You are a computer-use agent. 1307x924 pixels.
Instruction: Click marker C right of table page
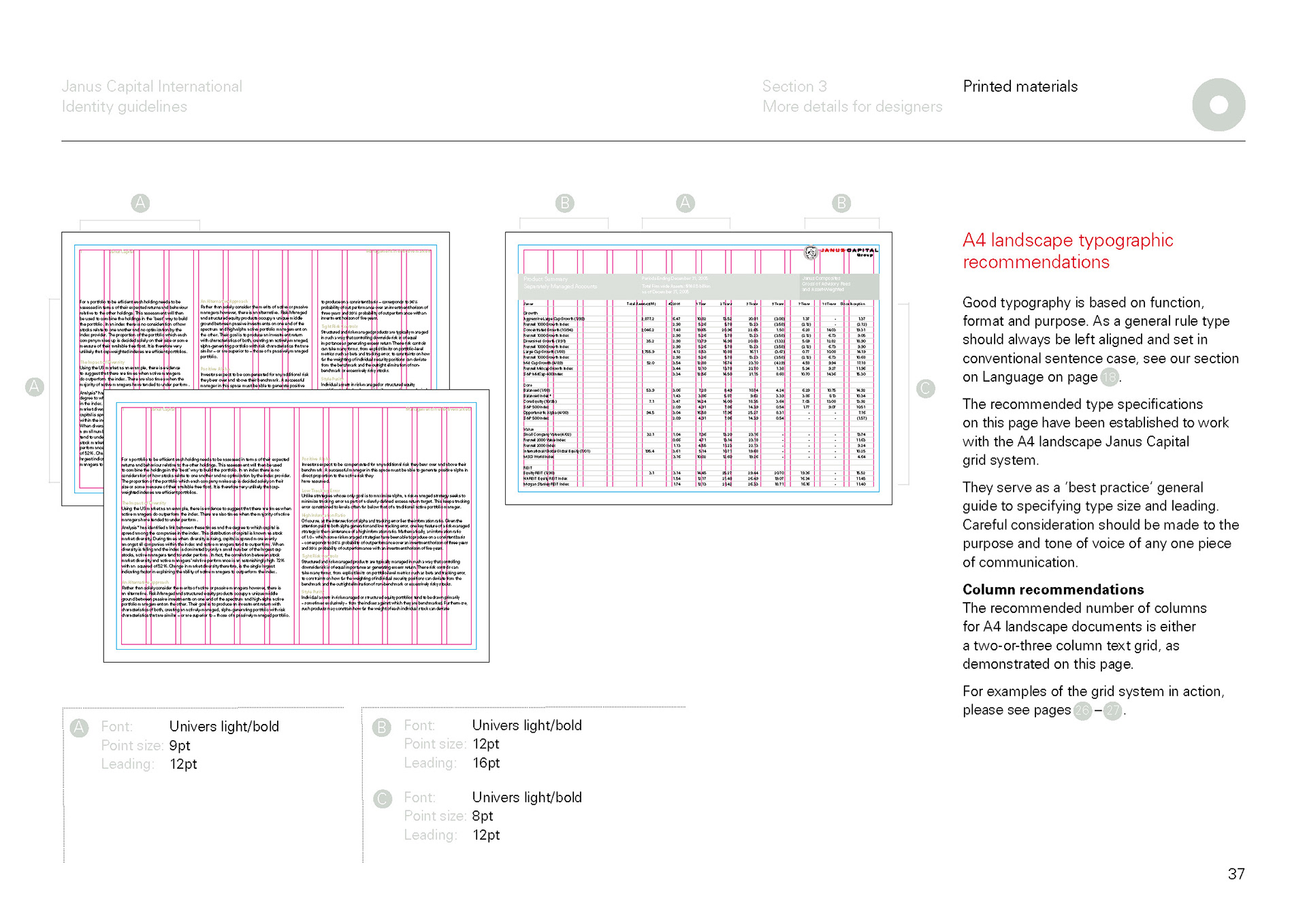925,389
